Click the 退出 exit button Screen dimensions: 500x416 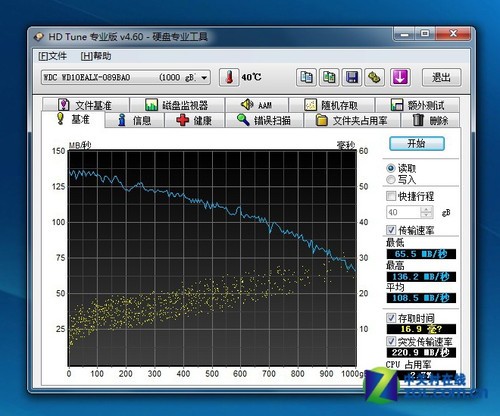tap(442, 77)
